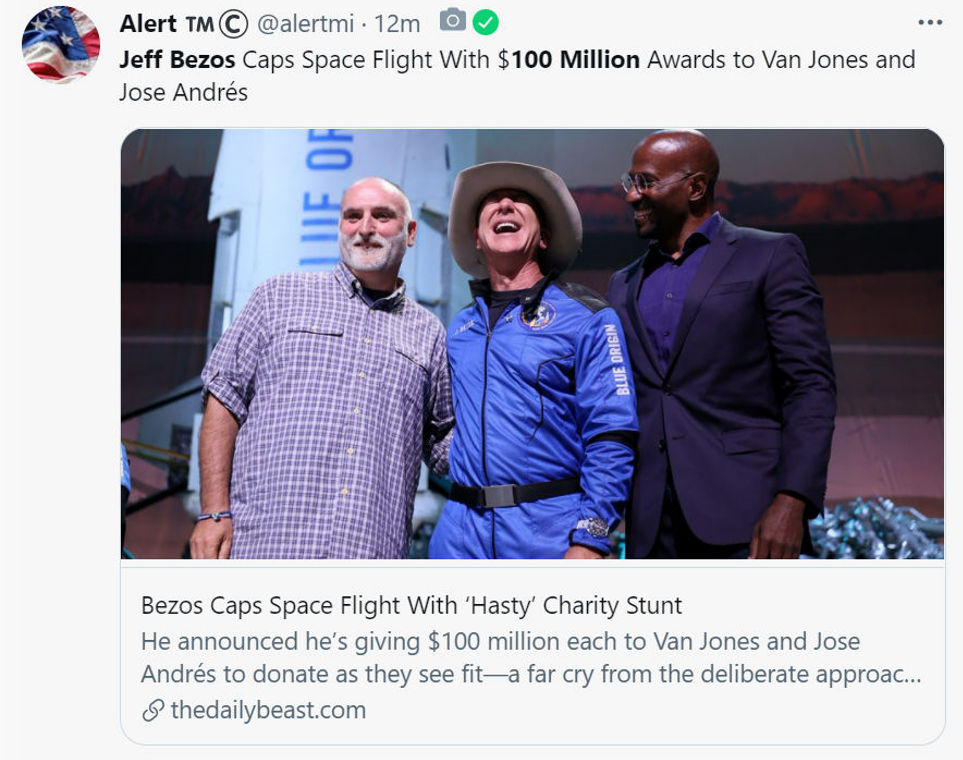This screenshot has height=760, width=963.
Task: Click the Blue Origin sleeve patch in photo
Action: 617,359
